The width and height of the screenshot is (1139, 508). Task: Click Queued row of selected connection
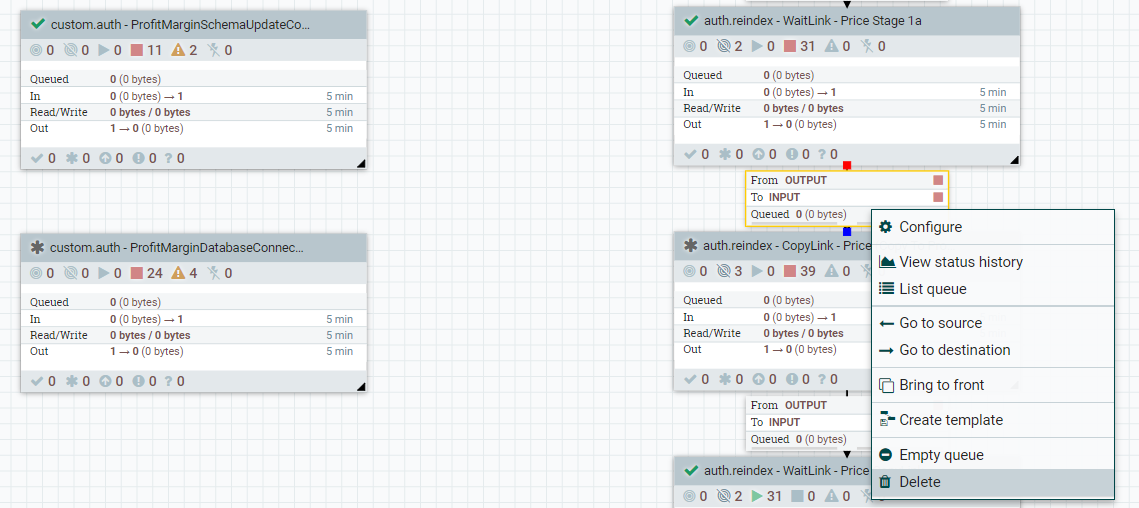pos(809,214)
